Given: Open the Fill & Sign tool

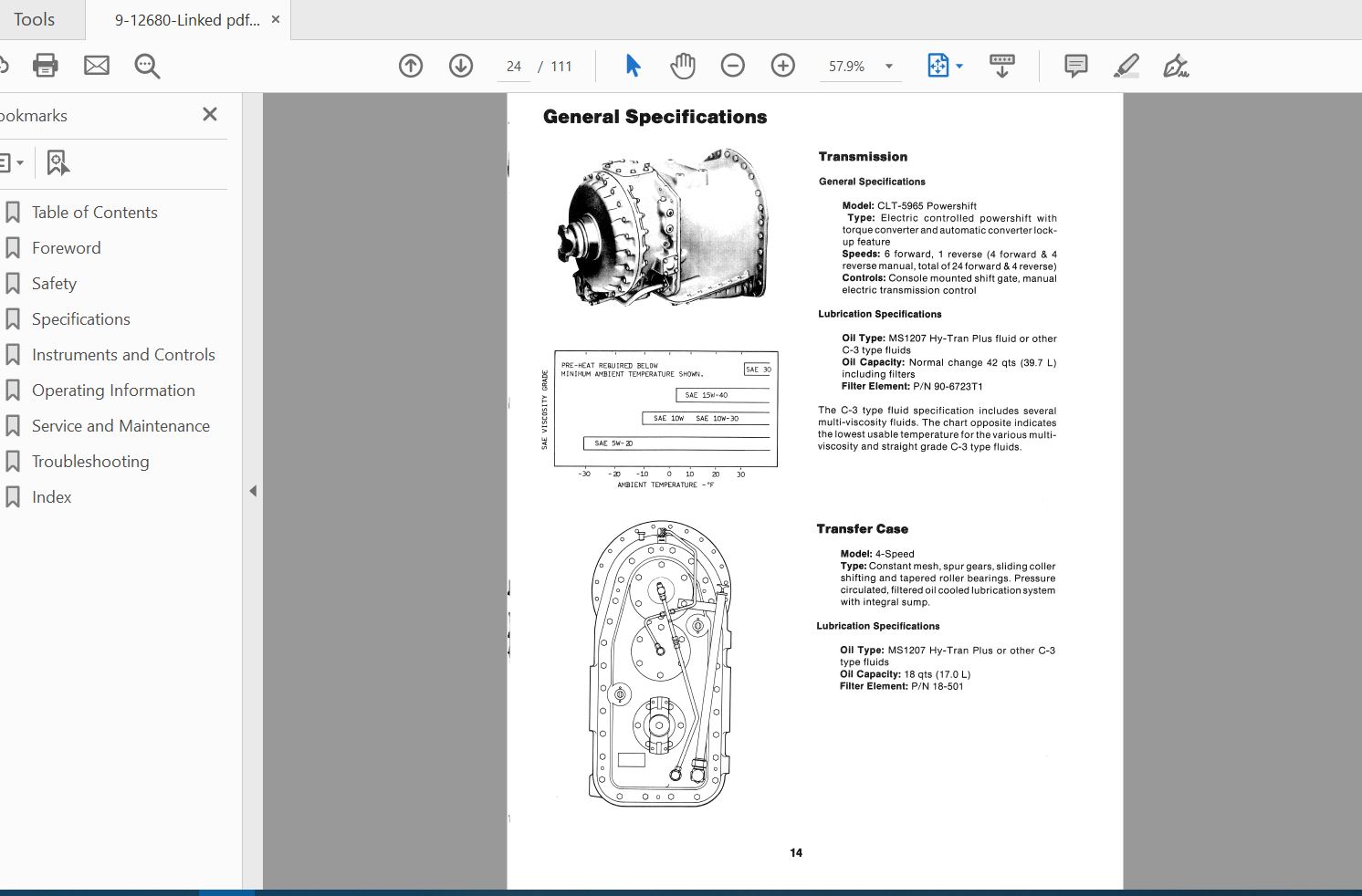Looking at the screenshot, I should (x=1176, y=65).
